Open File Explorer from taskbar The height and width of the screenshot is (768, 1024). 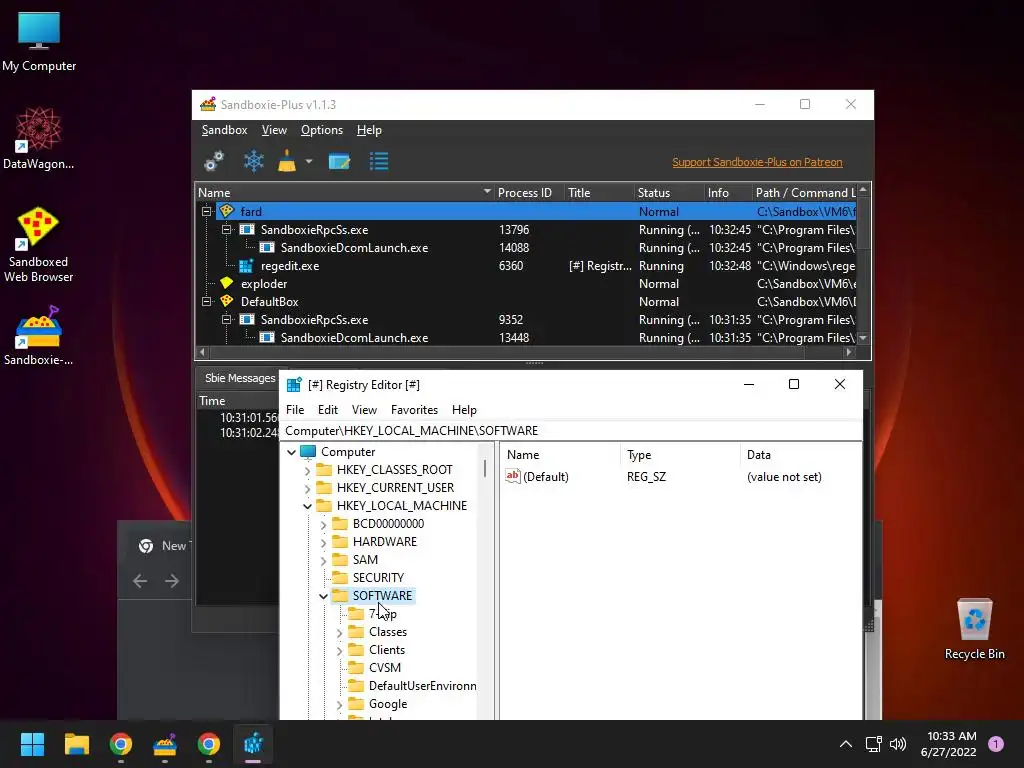pyautogui.click(x=76, y=744)
